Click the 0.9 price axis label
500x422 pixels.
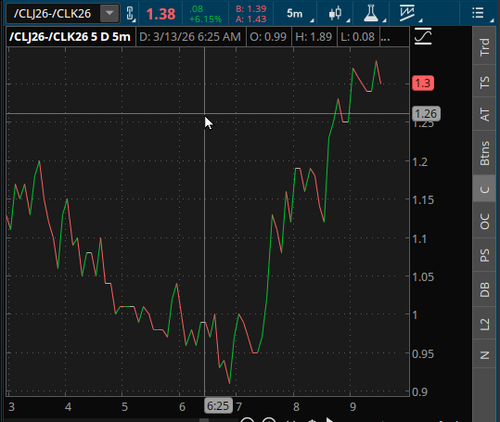coord(420,392)
